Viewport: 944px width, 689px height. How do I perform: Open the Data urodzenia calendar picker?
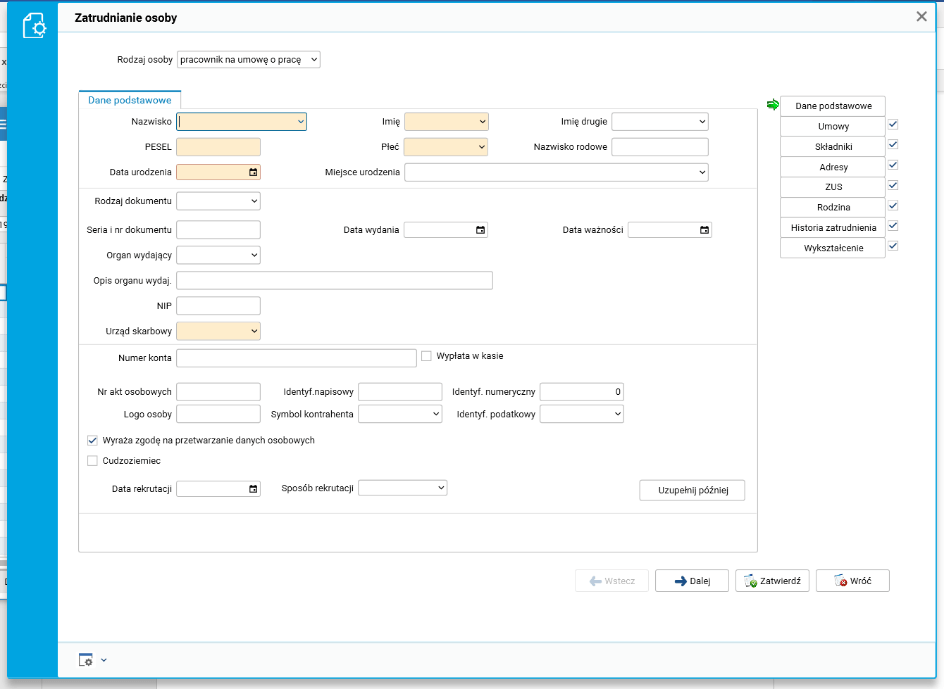point(253,172)
